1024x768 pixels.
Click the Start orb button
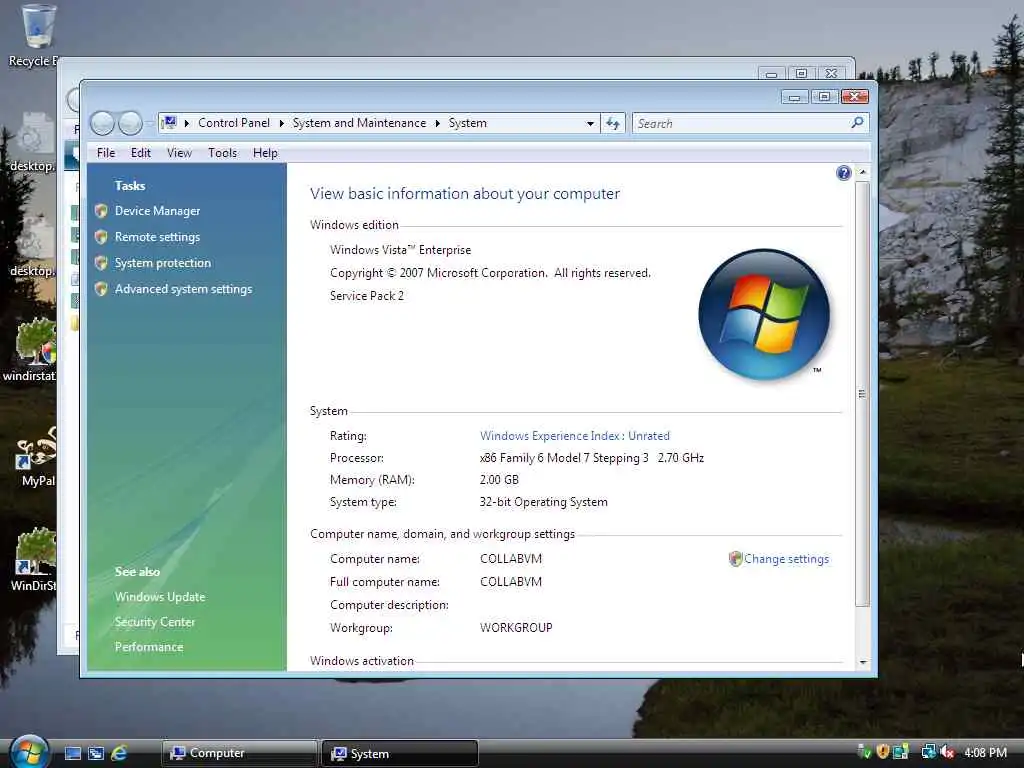tap(29, 752)
